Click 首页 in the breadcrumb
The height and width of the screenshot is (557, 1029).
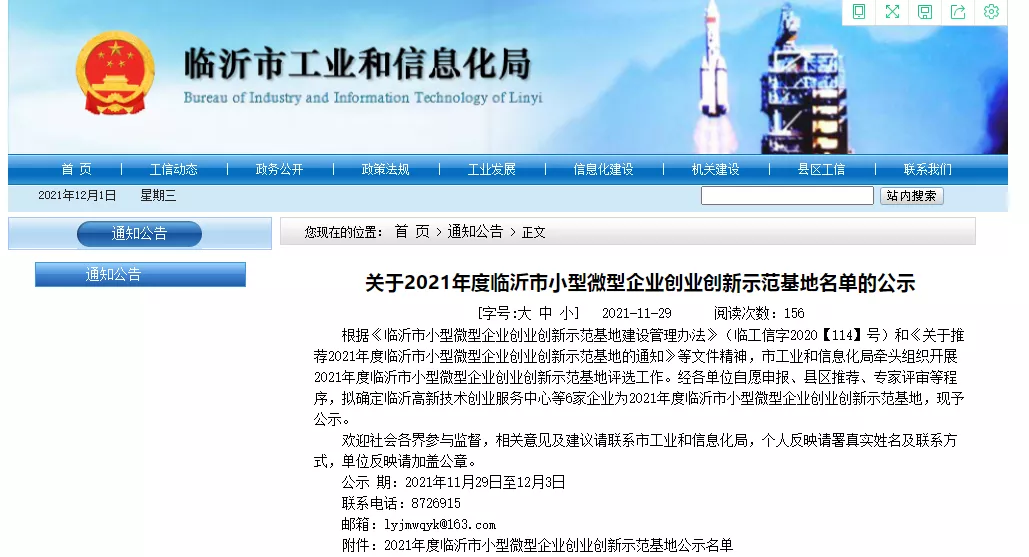412,232
